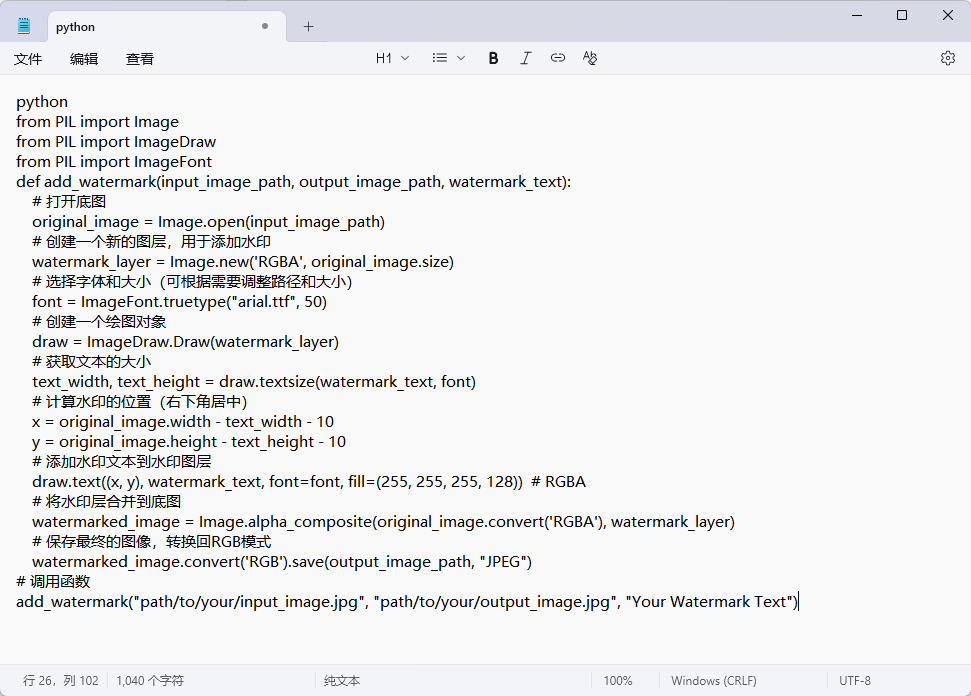Click the Notepad app icon in title bar

(x=24, y=26)
